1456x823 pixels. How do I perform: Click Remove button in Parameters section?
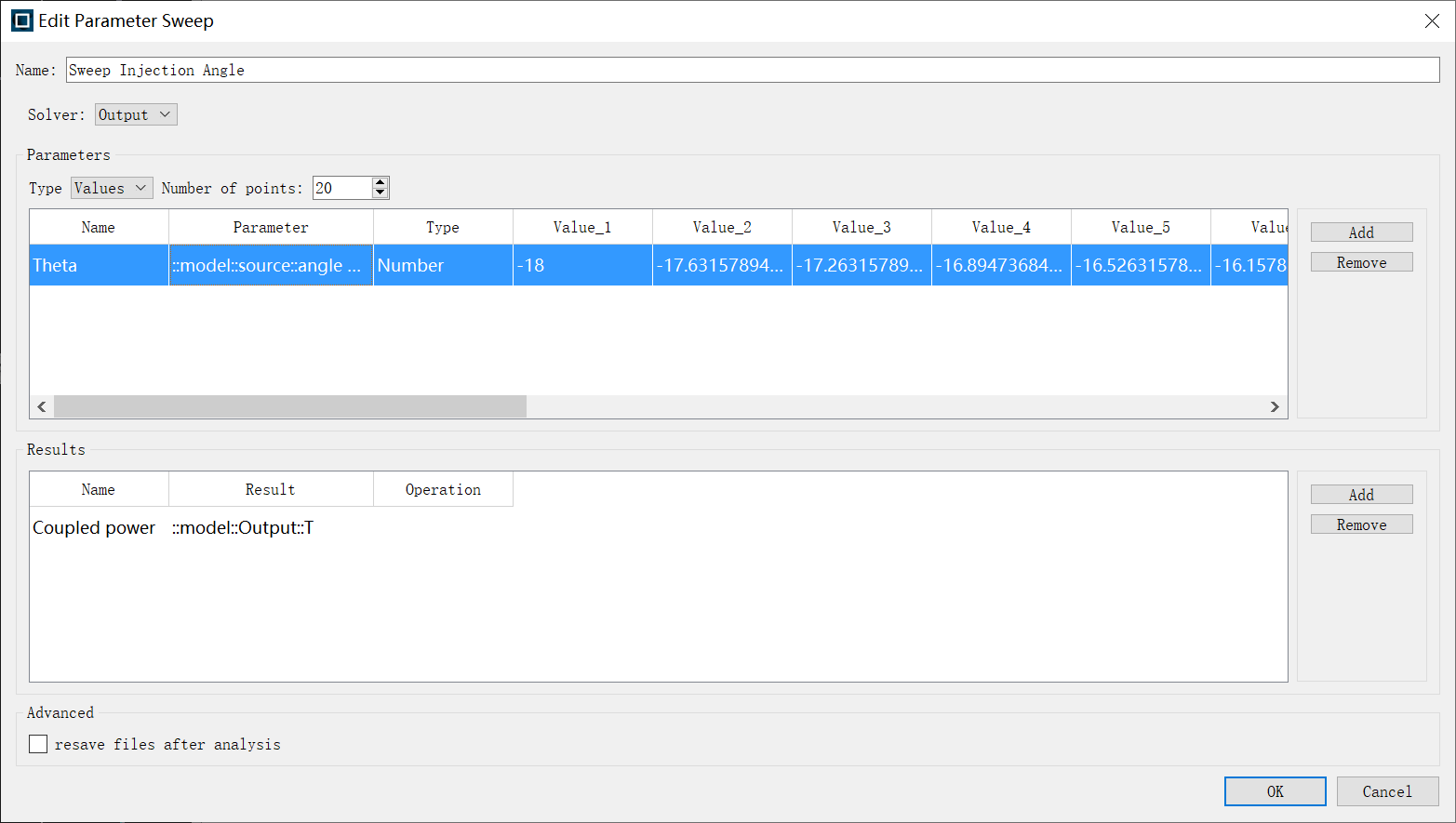coord(1361,262)
